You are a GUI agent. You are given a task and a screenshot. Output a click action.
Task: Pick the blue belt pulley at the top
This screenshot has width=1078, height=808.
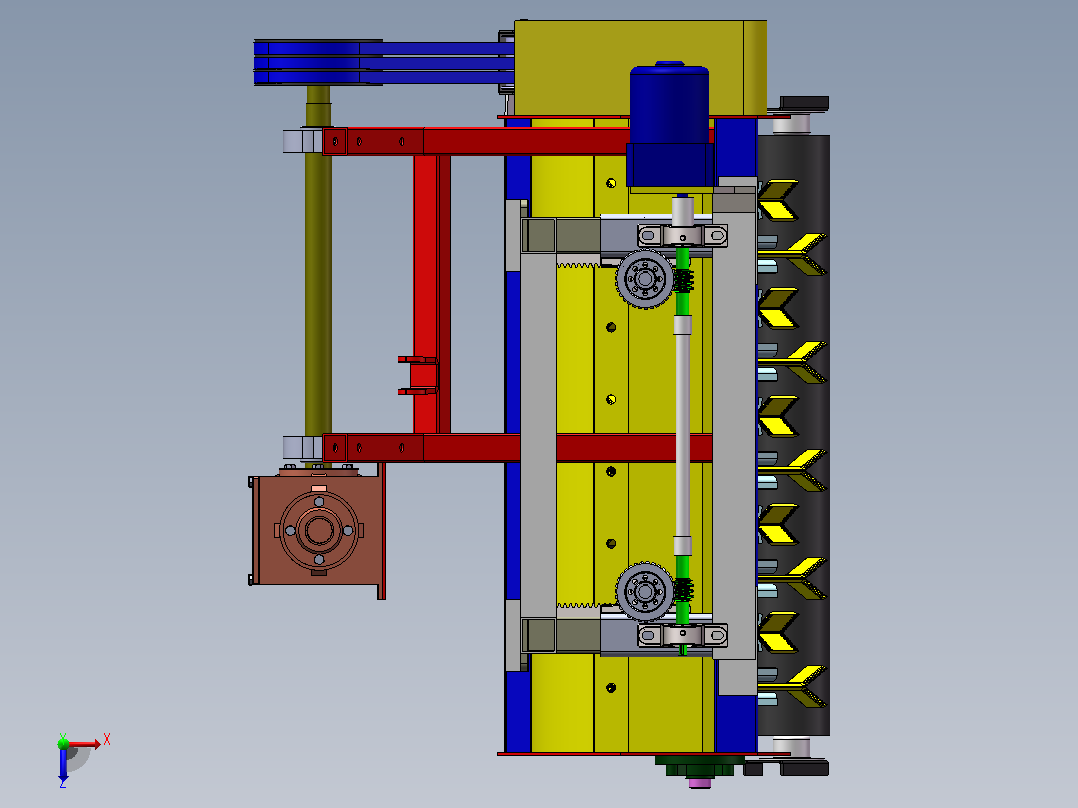coord(318,63)
